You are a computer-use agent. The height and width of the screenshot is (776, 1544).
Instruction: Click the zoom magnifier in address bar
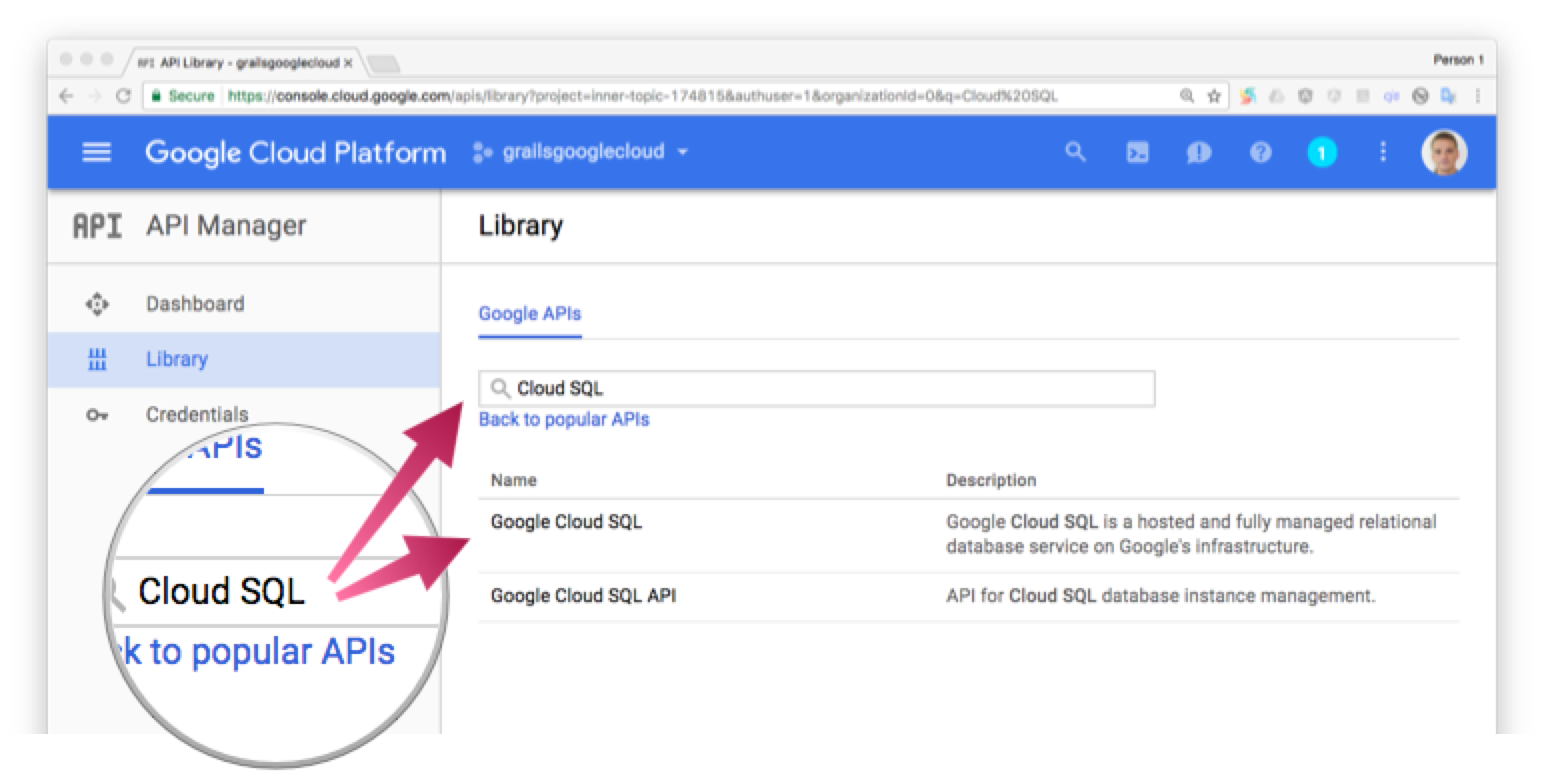tap(1187, 96)
